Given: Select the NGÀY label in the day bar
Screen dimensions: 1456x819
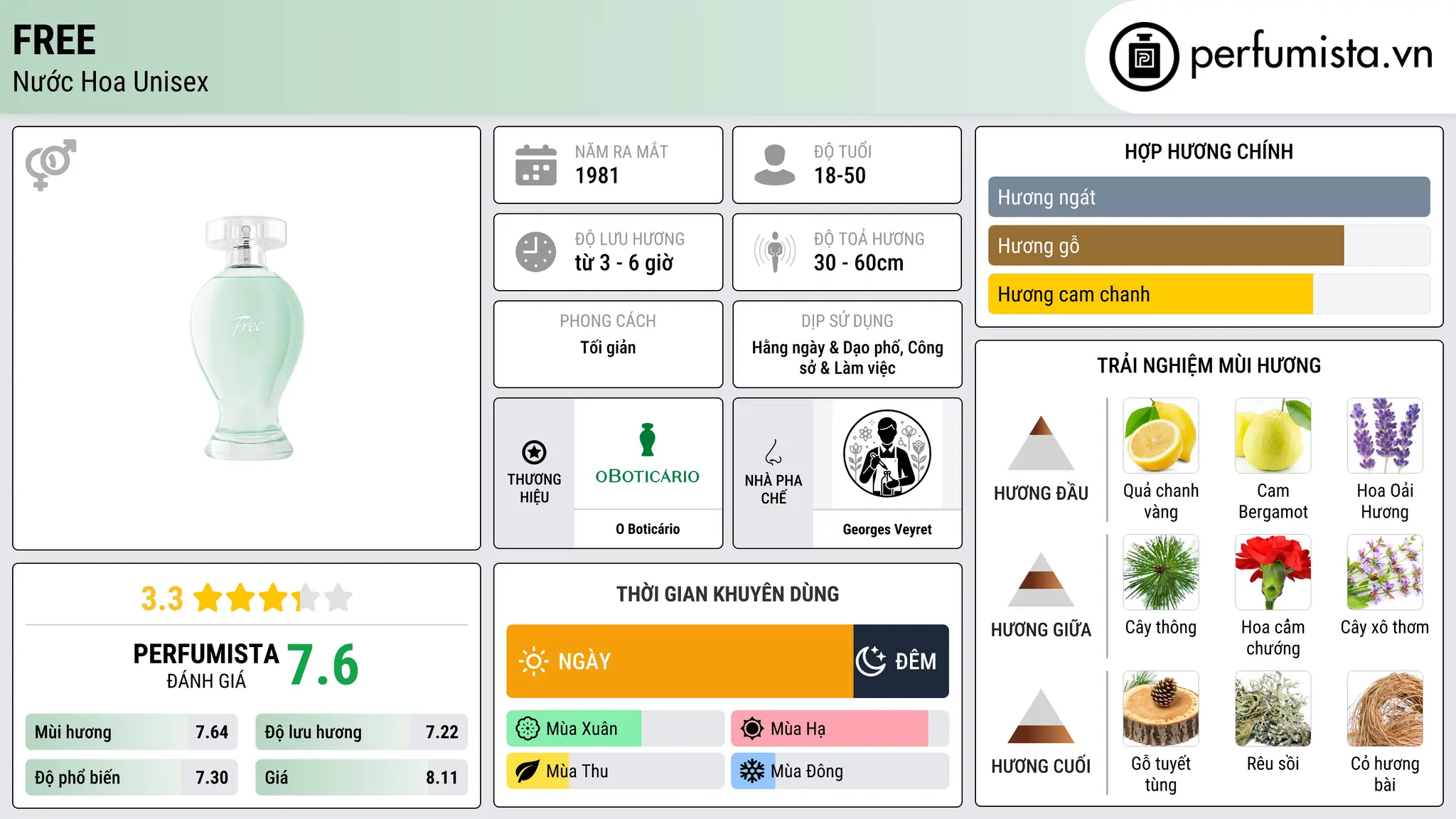Looking at the screenshot, I should pyautogui.click(x=584, y=661).
